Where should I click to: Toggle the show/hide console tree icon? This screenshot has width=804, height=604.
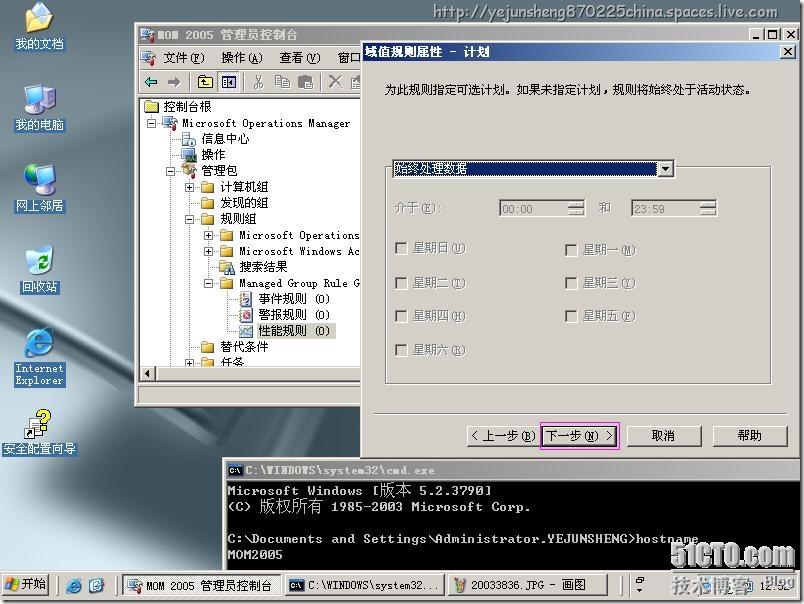pyautogui.click(x=229, y=82)
